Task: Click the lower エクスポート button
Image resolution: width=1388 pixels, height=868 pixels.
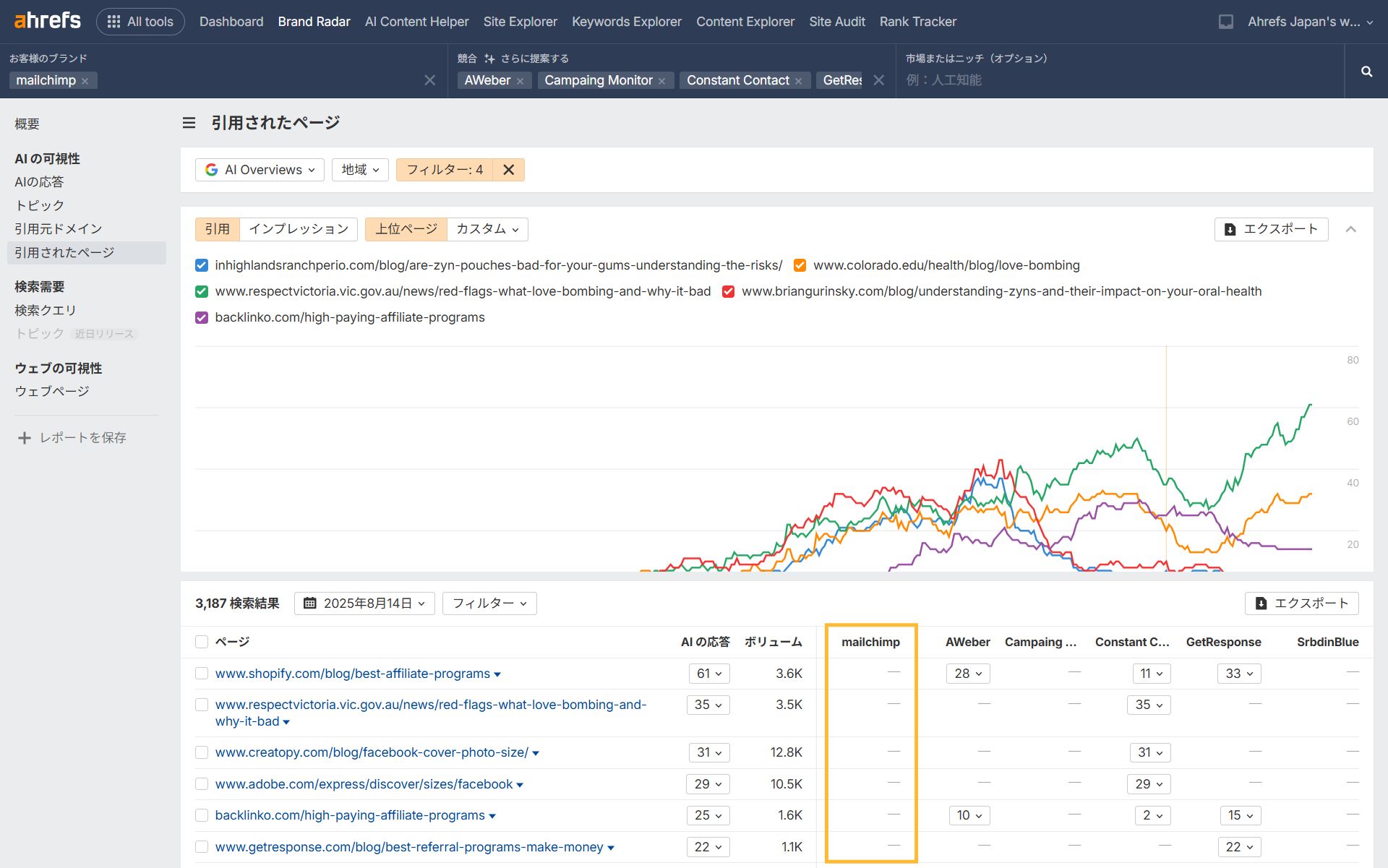Action: pos(1301,603)
